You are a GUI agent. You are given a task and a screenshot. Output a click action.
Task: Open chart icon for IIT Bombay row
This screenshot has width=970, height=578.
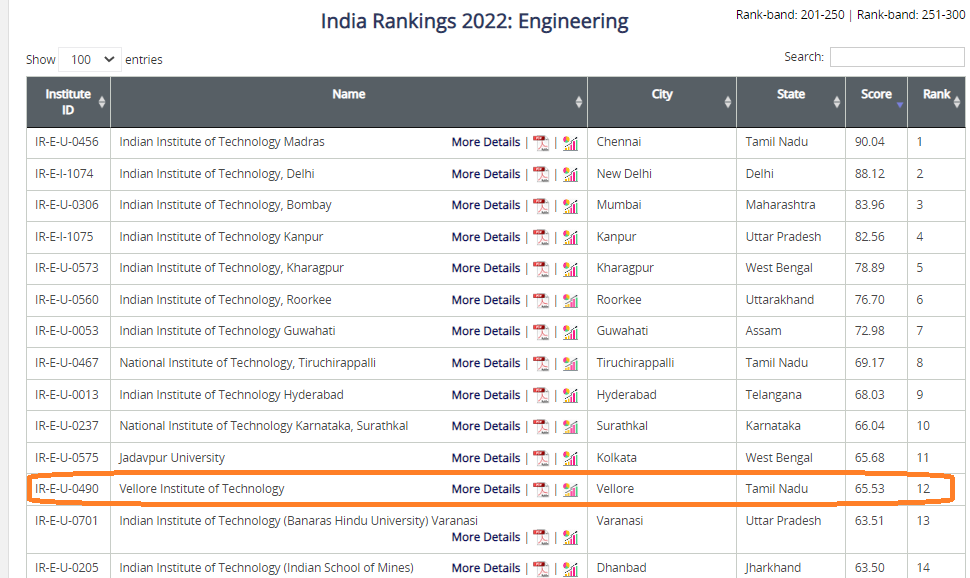pyautogui.click(x=570, y=205)
